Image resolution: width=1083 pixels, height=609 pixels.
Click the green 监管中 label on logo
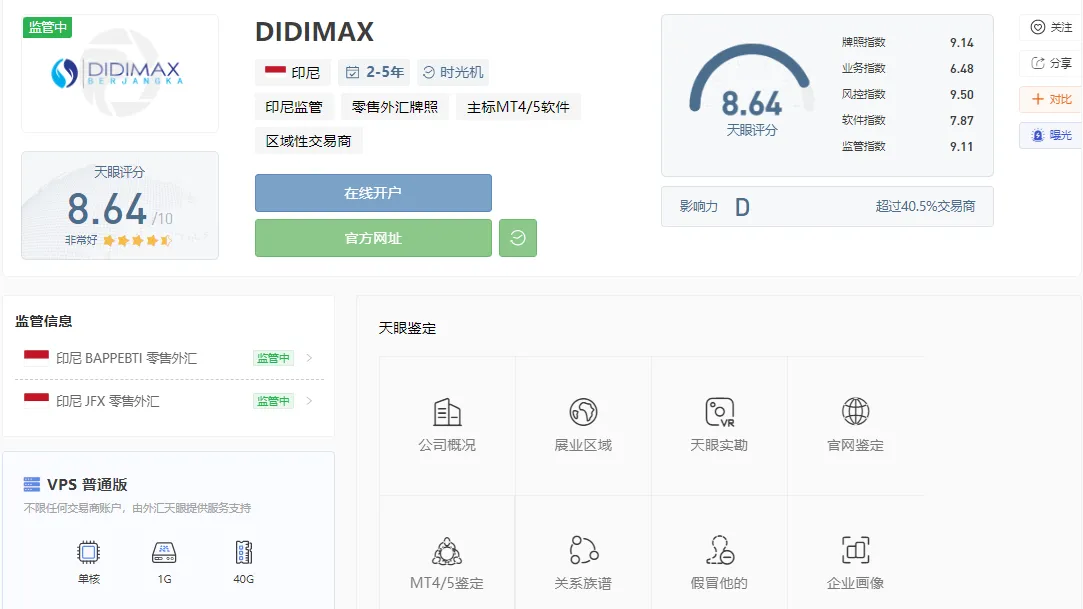point(48,28)
